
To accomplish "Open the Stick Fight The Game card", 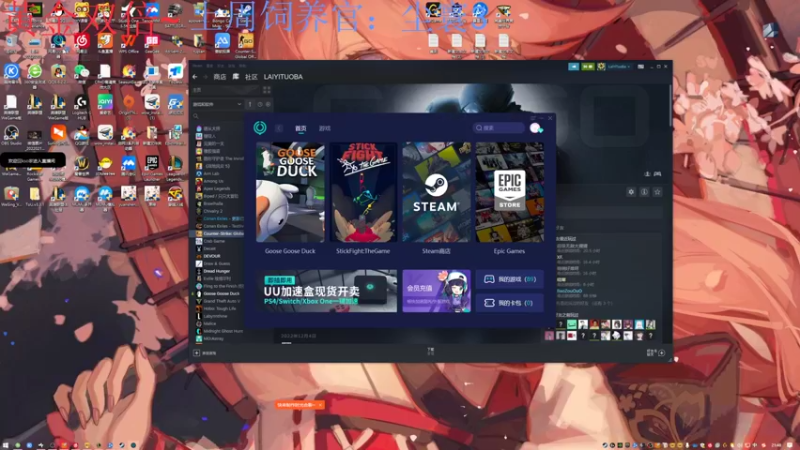I will point(363,192).
